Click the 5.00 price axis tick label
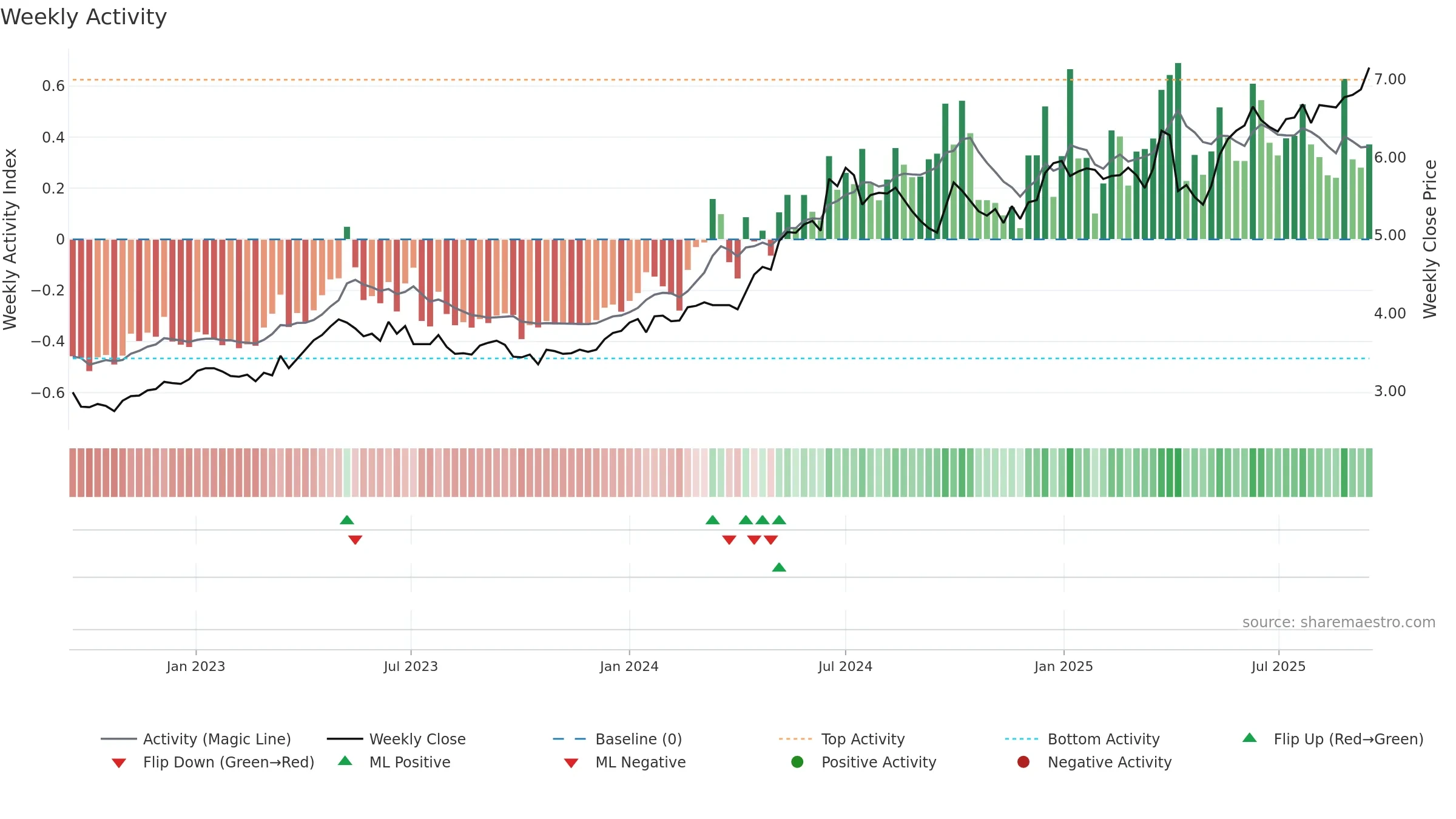 tap(1390, 235)
